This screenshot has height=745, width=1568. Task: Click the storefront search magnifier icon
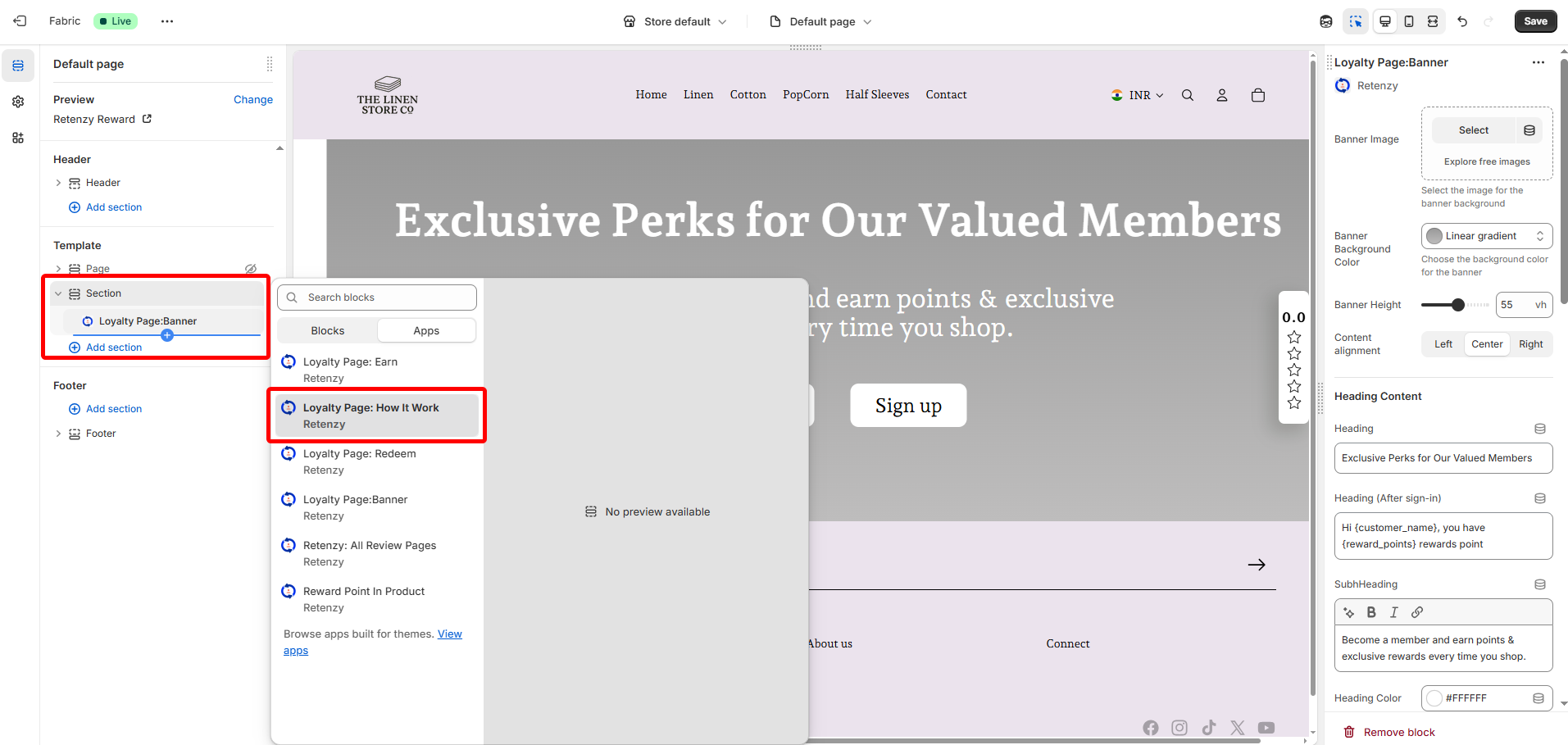click(1187, 95)
